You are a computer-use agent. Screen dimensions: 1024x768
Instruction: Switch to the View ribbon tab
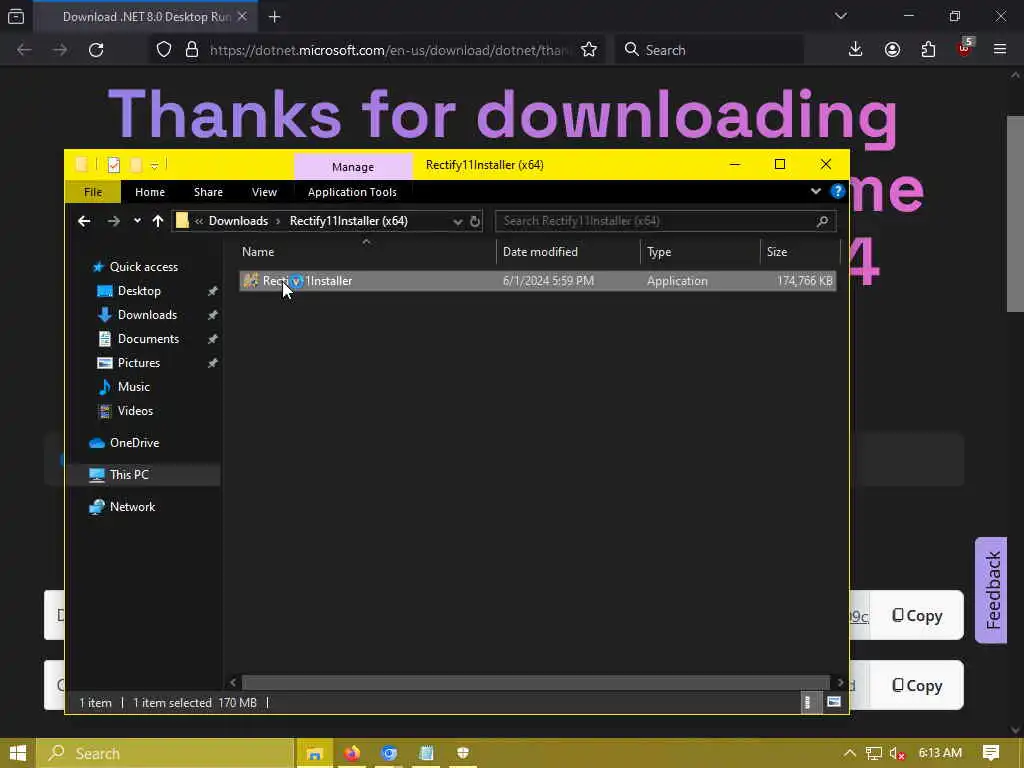(x=264, y=192)
